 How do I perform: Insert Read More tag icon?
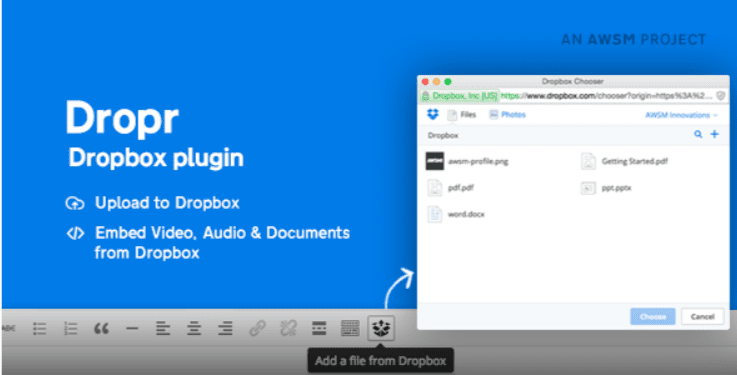319,328
